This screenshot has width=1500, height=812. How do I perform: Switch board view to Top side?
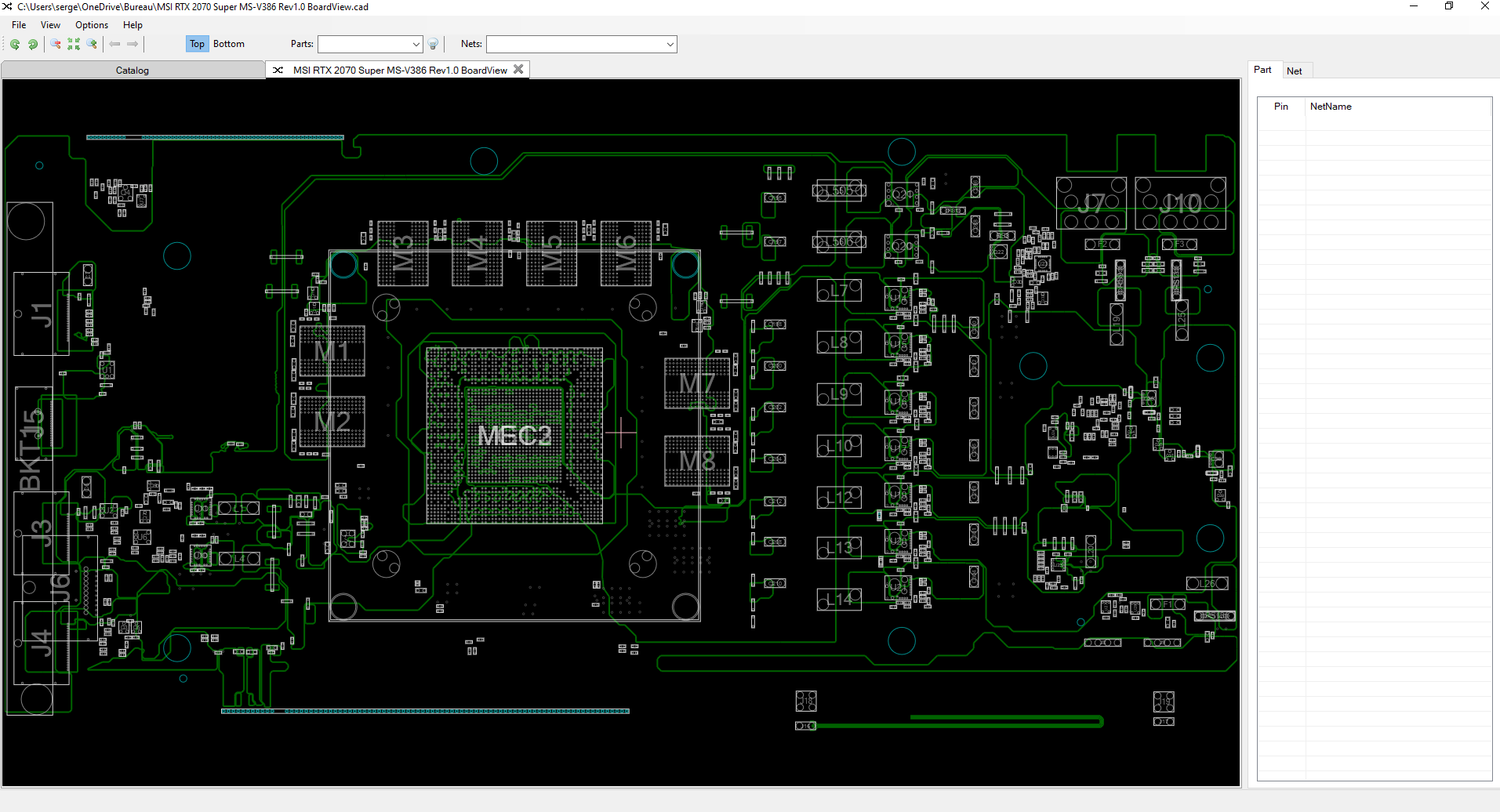click(x=197, y=44)
